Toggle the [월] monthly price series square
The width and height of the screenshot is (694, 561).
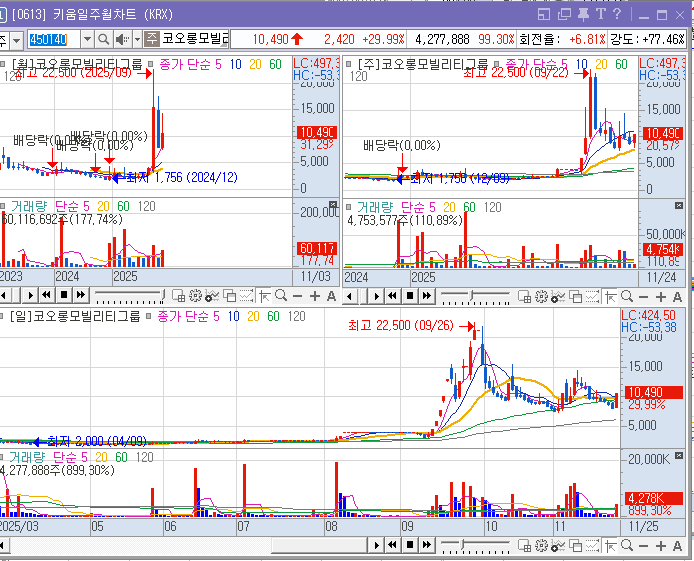click(x=2, y=65)
